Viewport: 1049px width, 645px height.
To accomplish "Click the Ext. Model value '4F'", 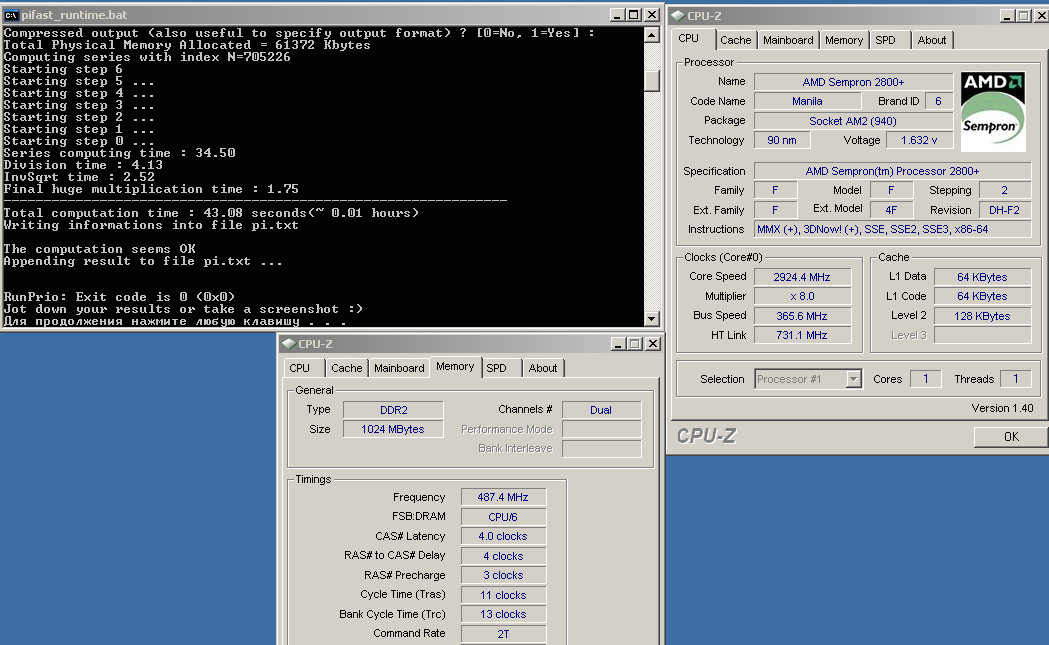I will pyautogui.click(x=891, y=210).
